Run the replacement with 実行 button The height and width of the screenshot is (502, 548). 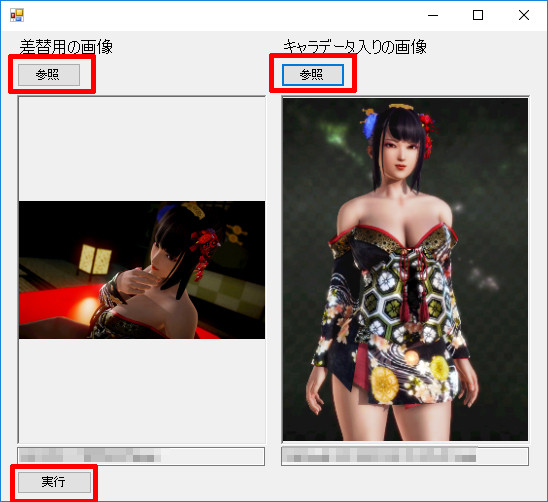tap(54, 482)
